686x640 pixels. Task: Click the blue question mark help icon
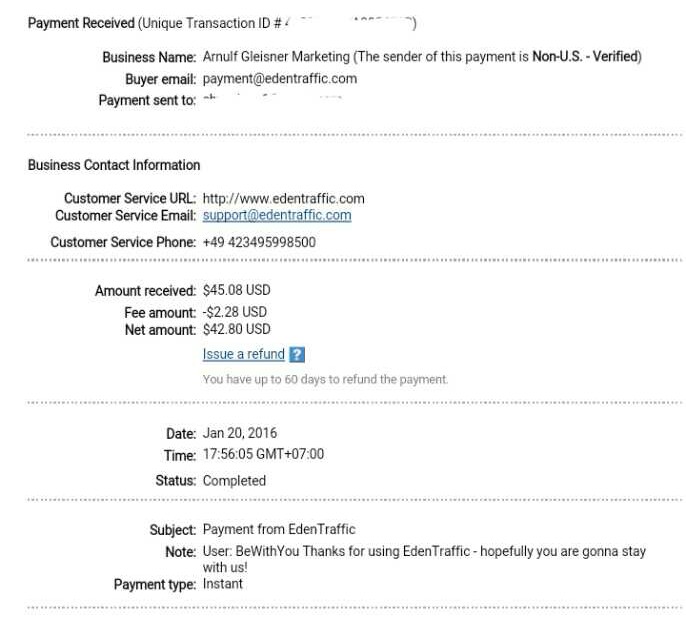point(296,355)
